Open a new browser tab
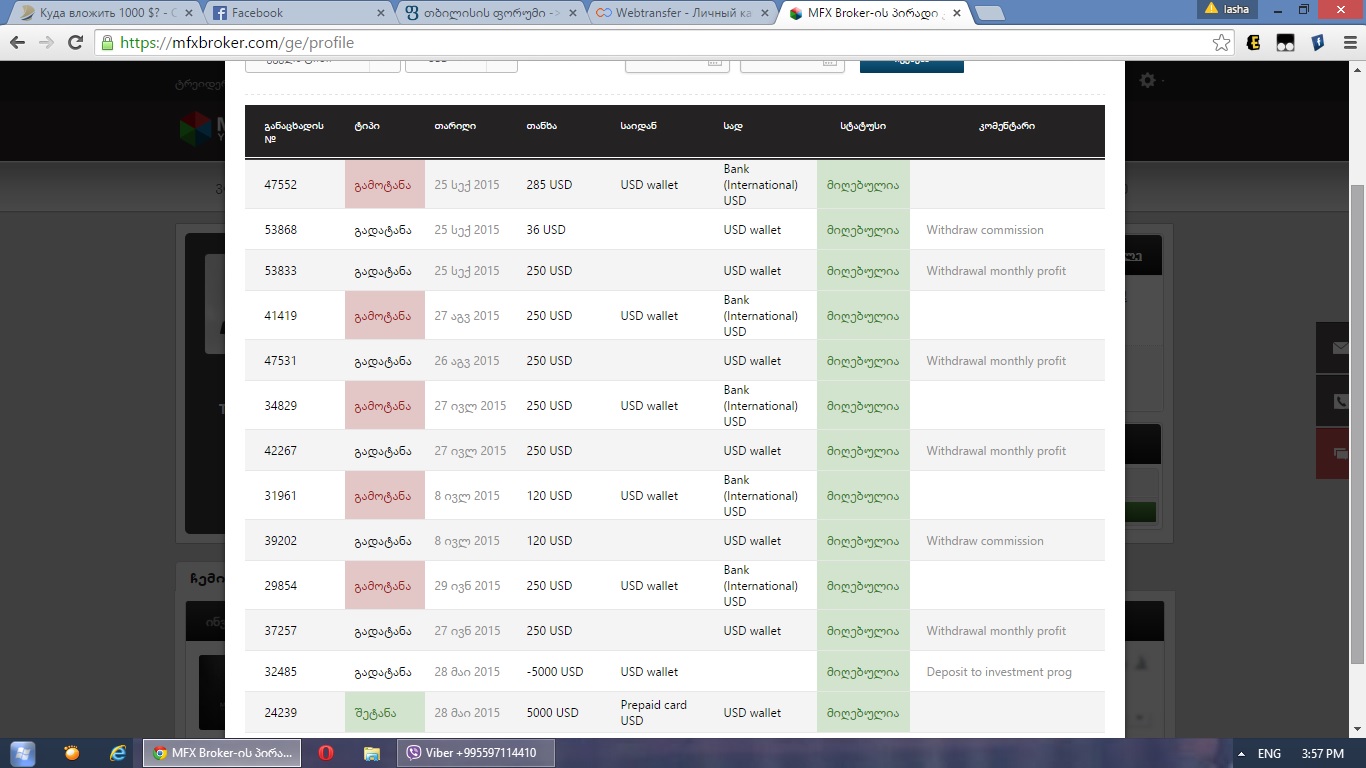 click(989, 13)
